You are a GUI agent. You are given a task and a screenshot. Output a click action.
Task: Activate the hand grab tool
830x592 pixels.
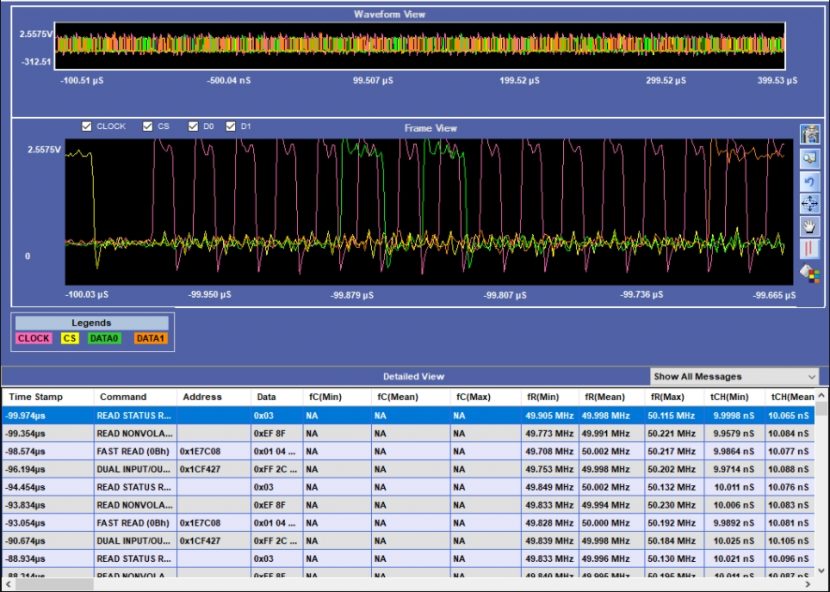click(x=811, y=226)
